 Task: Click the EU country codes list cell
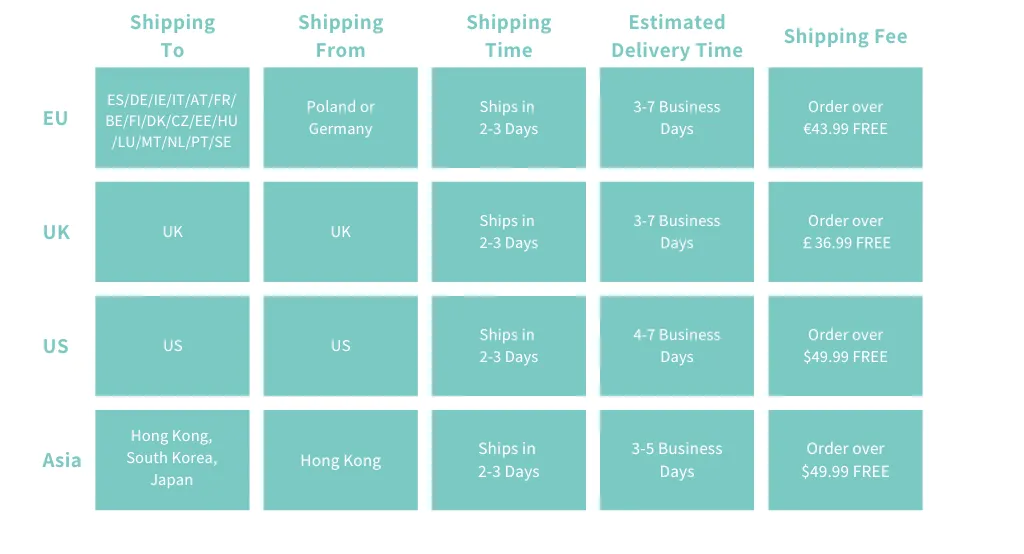[172, 118]
